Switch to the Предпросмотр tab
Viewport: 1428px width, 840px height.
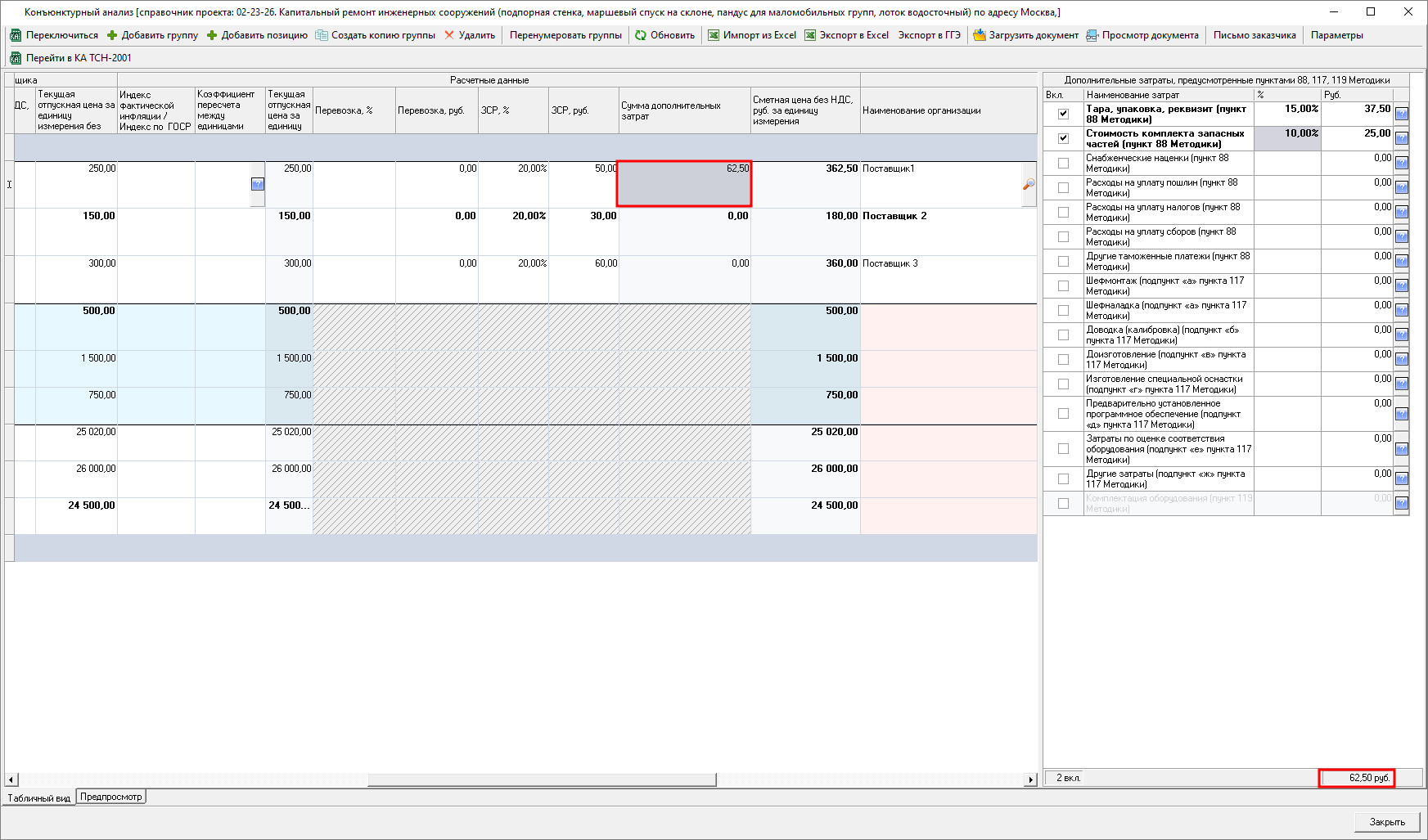pyautogui.click(x=111, y=797)
